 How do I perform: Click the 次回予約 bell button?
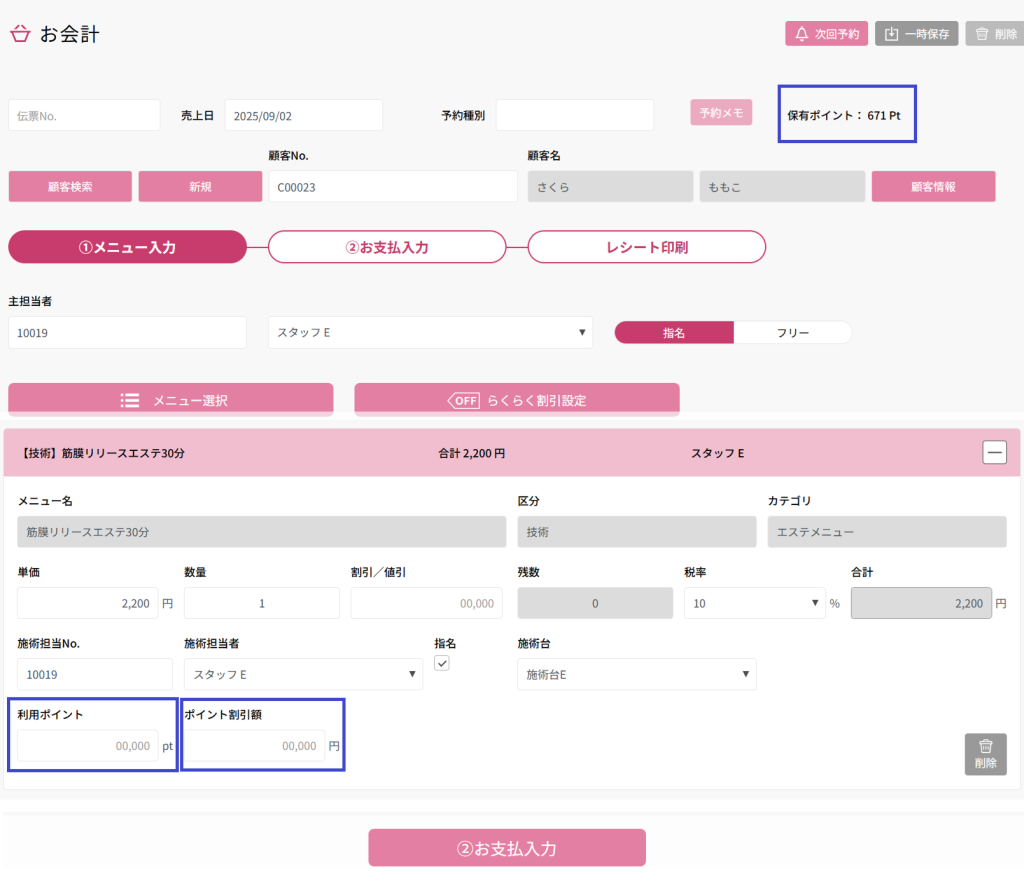click(826, 34)
